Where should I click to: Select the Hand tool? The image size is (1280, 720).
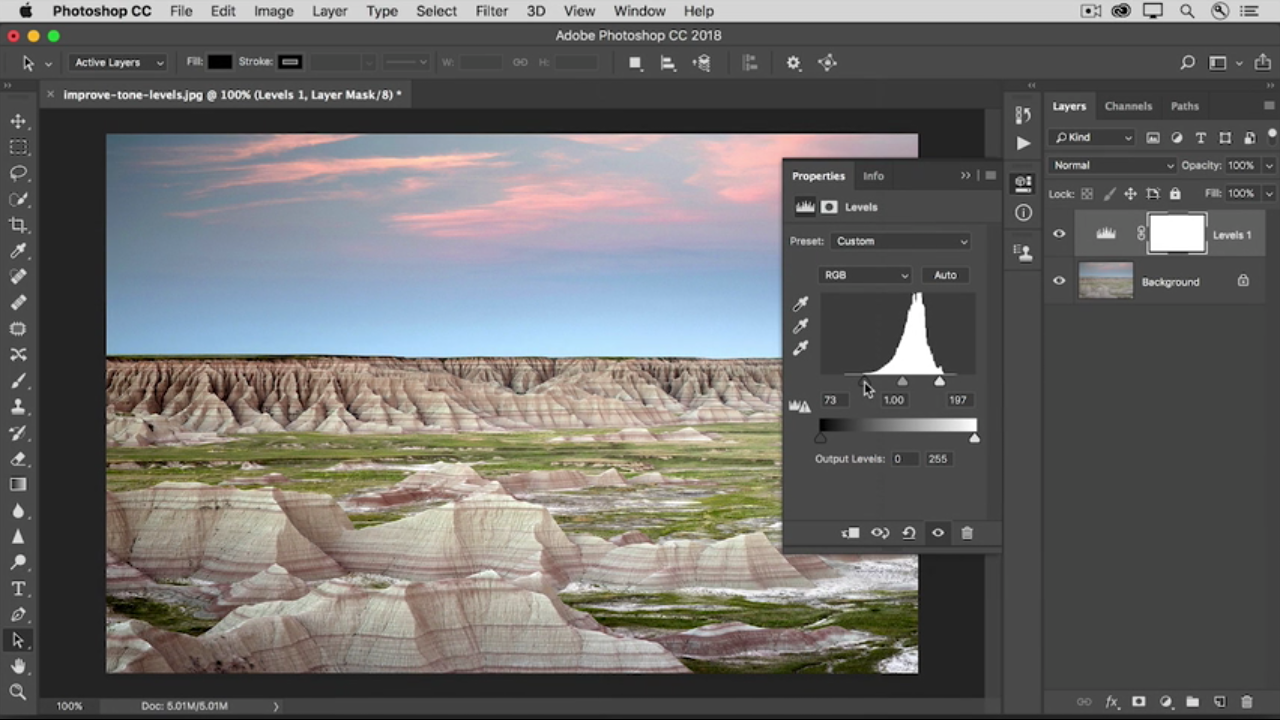click(18, 666)
